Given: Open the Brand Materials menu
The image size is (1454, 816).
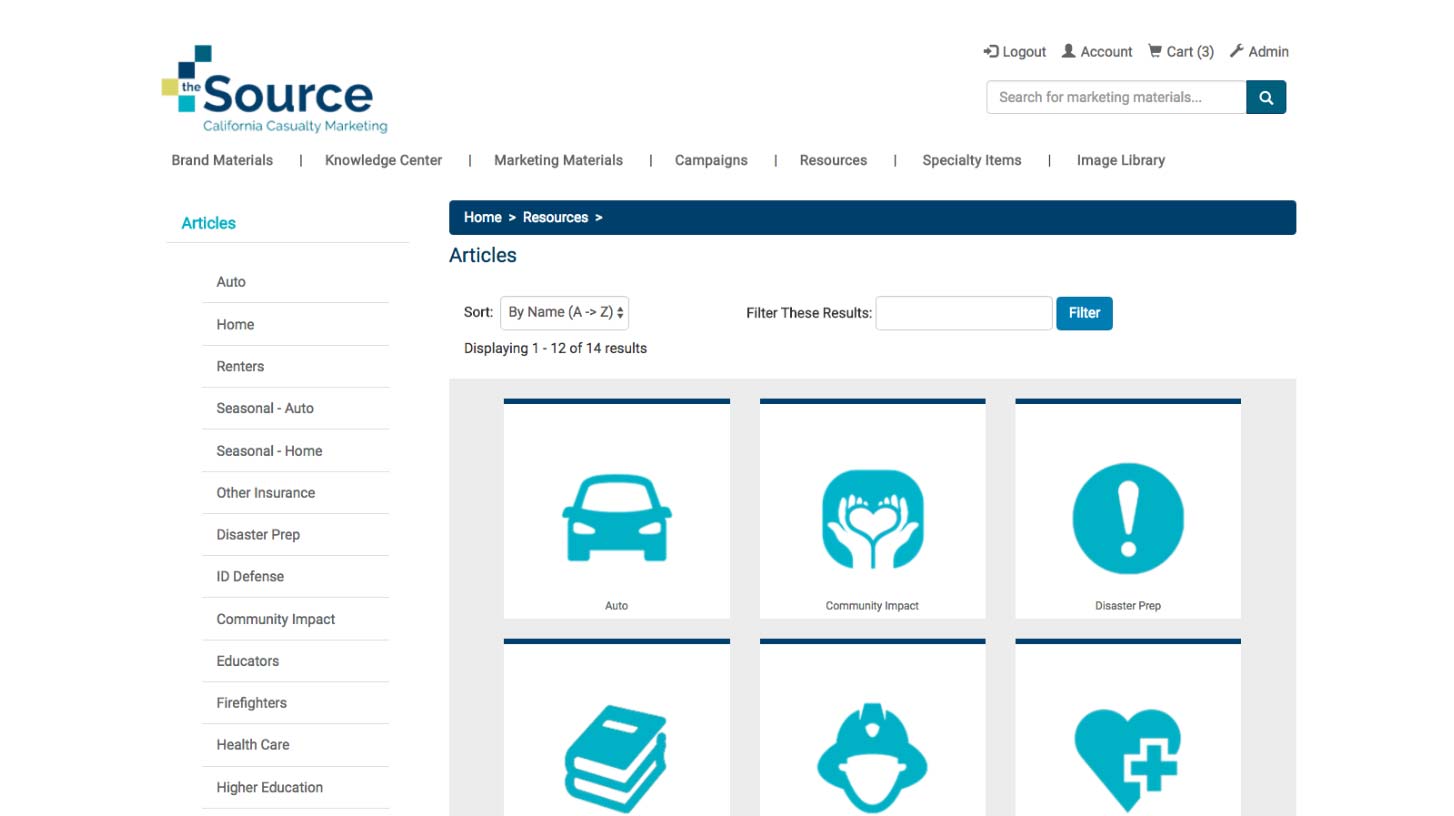Looking at the screenshot, I should point(222,160).
